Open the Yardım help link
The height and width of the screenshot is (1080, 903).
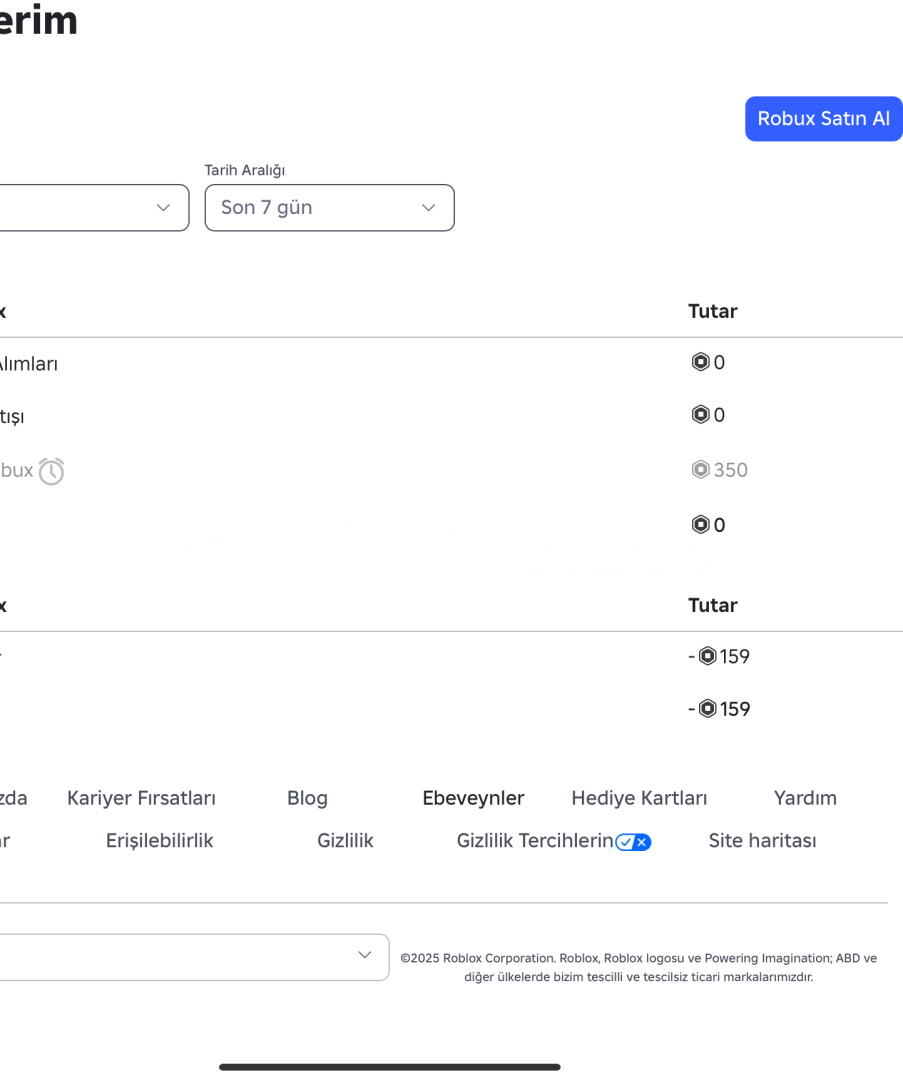805,798
